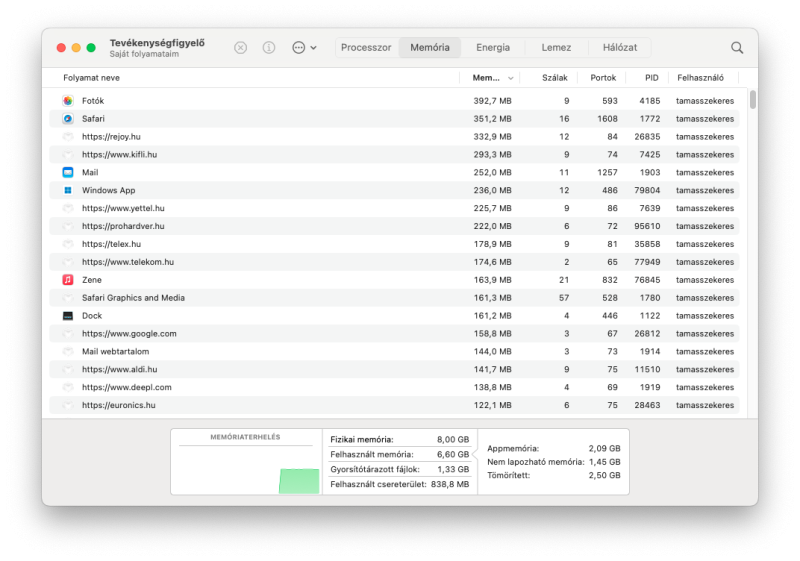The image size is (800, 561).
Task: Click the Appmemória 2,09 GB value
Action: 604,449
